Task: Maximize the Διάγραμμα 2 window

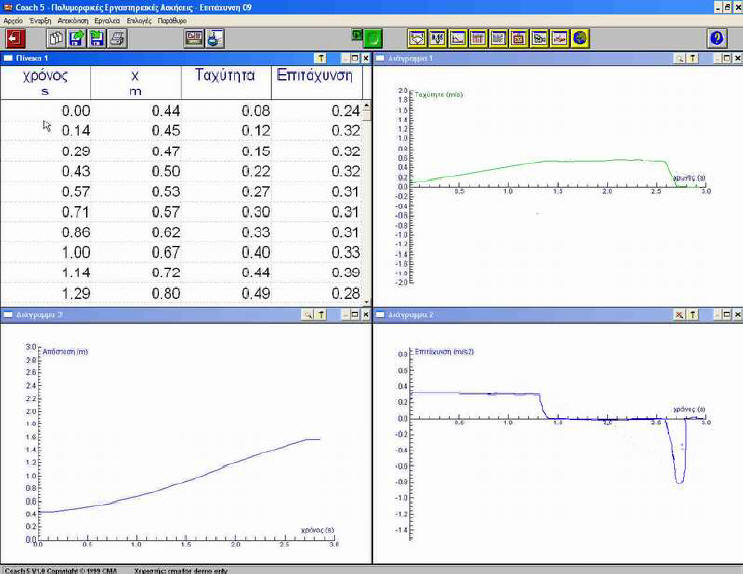Action: tap(726, 314)
